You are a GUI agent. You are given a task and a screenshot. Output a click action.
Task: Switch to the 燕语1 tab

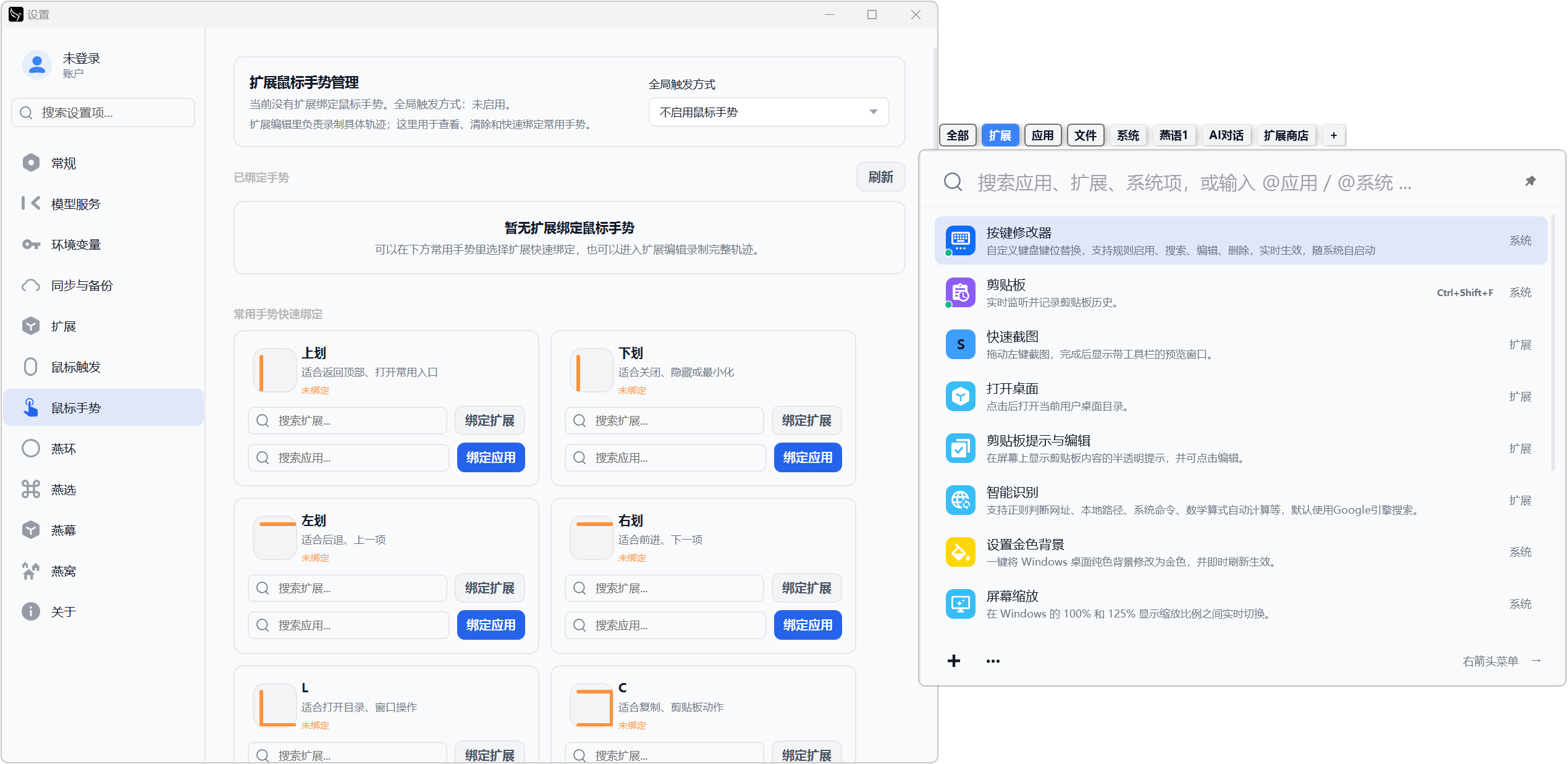[1174, 135]
